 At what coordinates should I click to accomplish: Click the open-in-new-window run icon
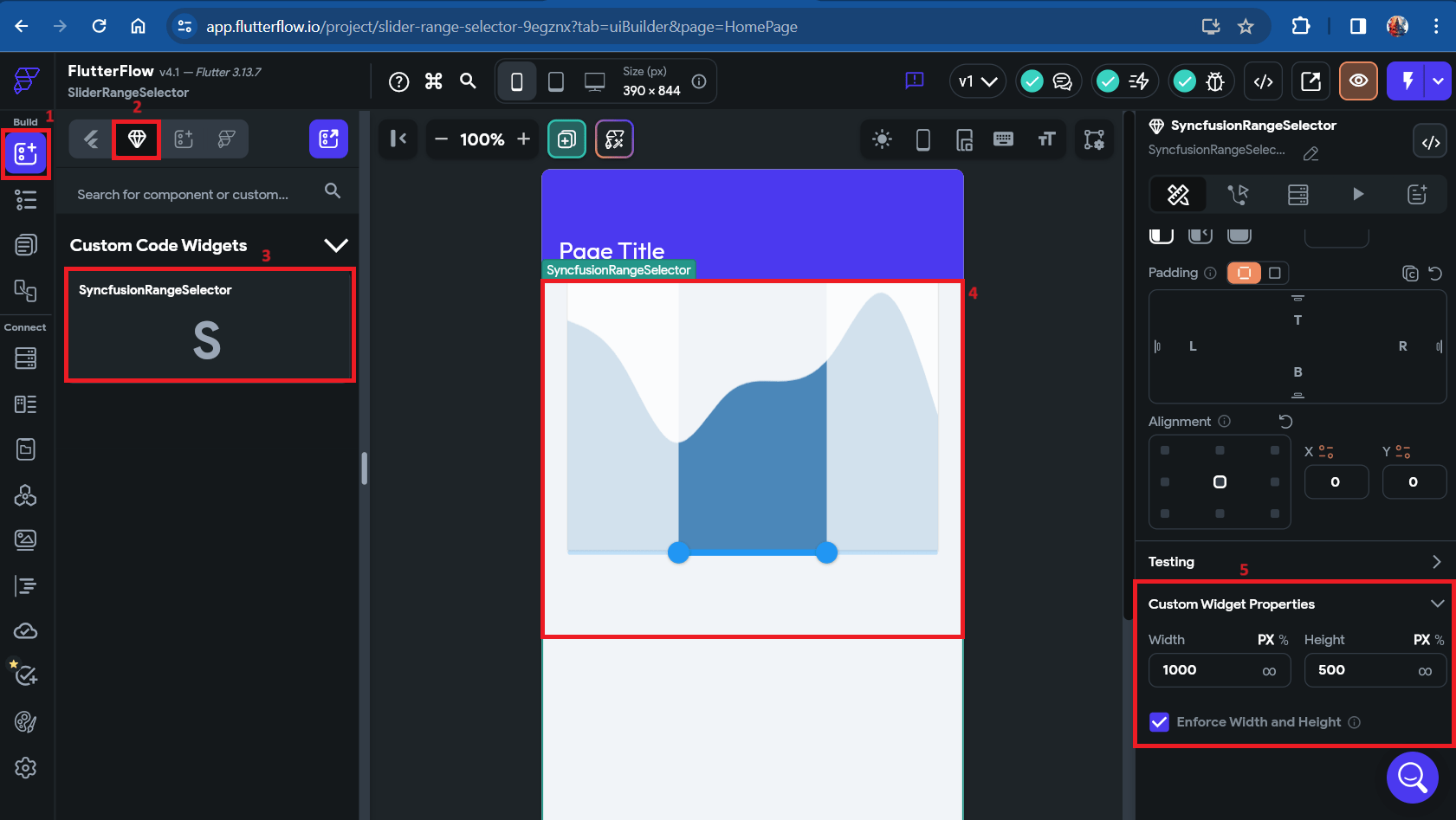click(1311, 81)
